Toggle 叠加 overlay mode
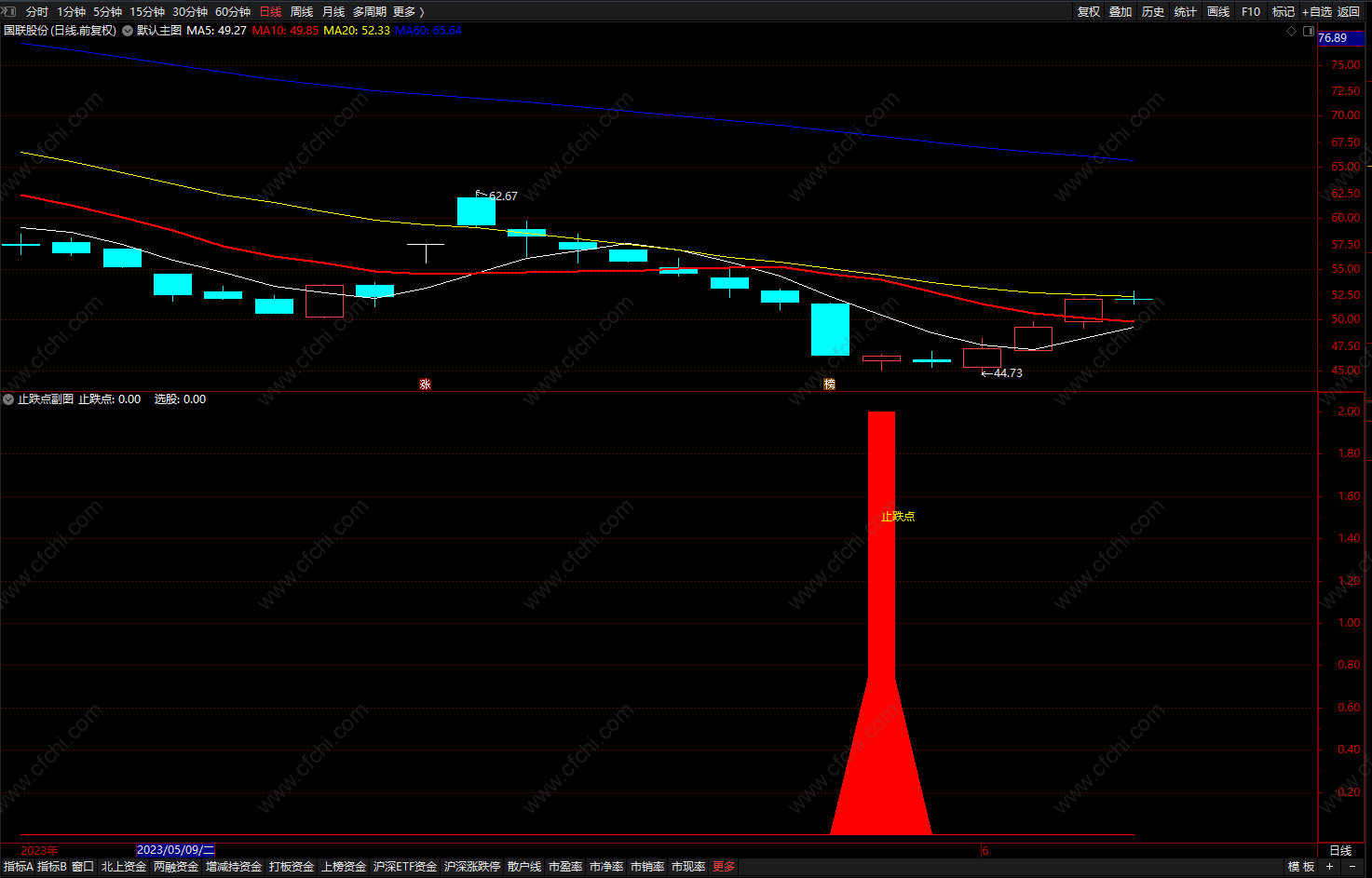This screenshot has height=878, width=1372. (1121, 11)
